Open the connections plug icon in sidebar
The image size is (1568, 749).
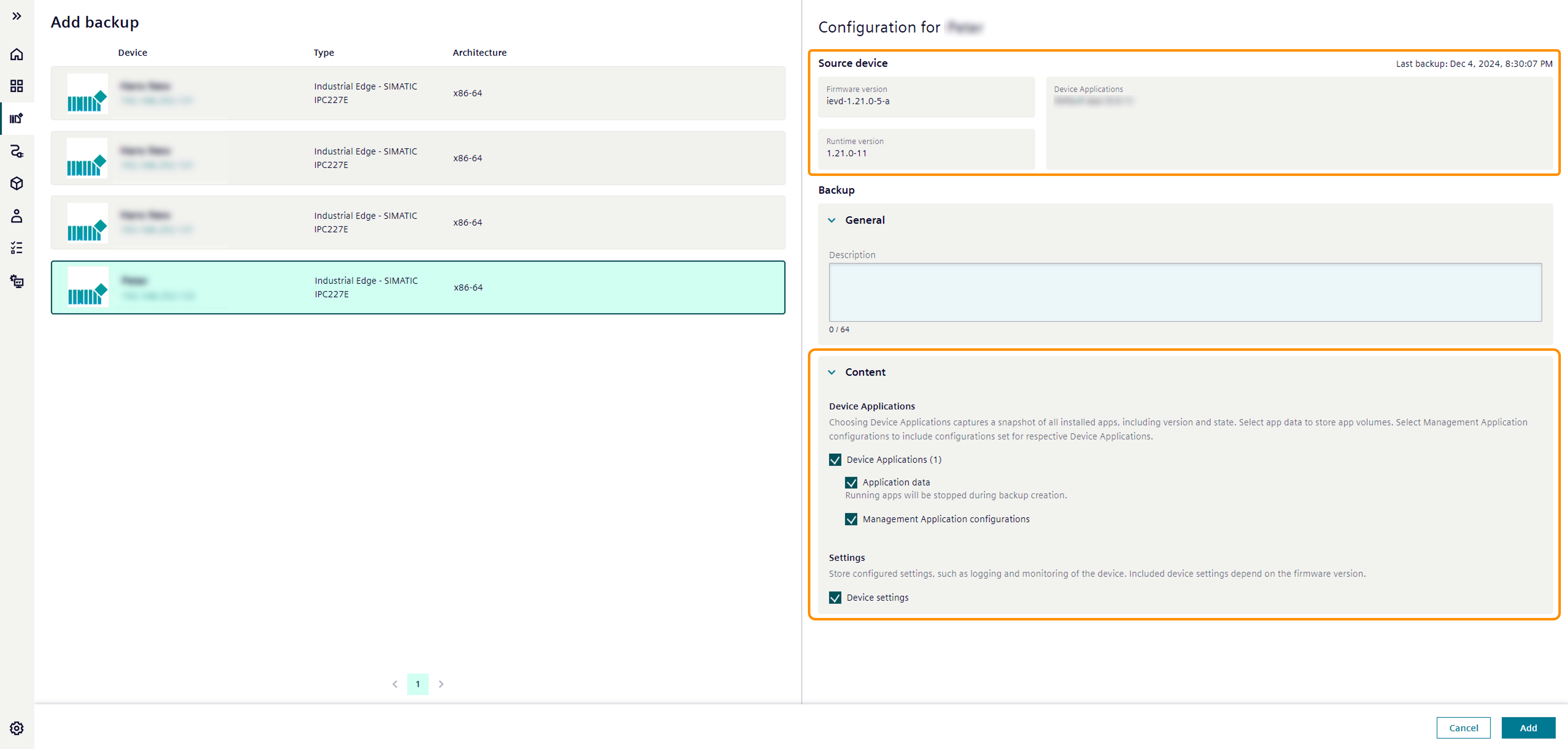point(16,152)
